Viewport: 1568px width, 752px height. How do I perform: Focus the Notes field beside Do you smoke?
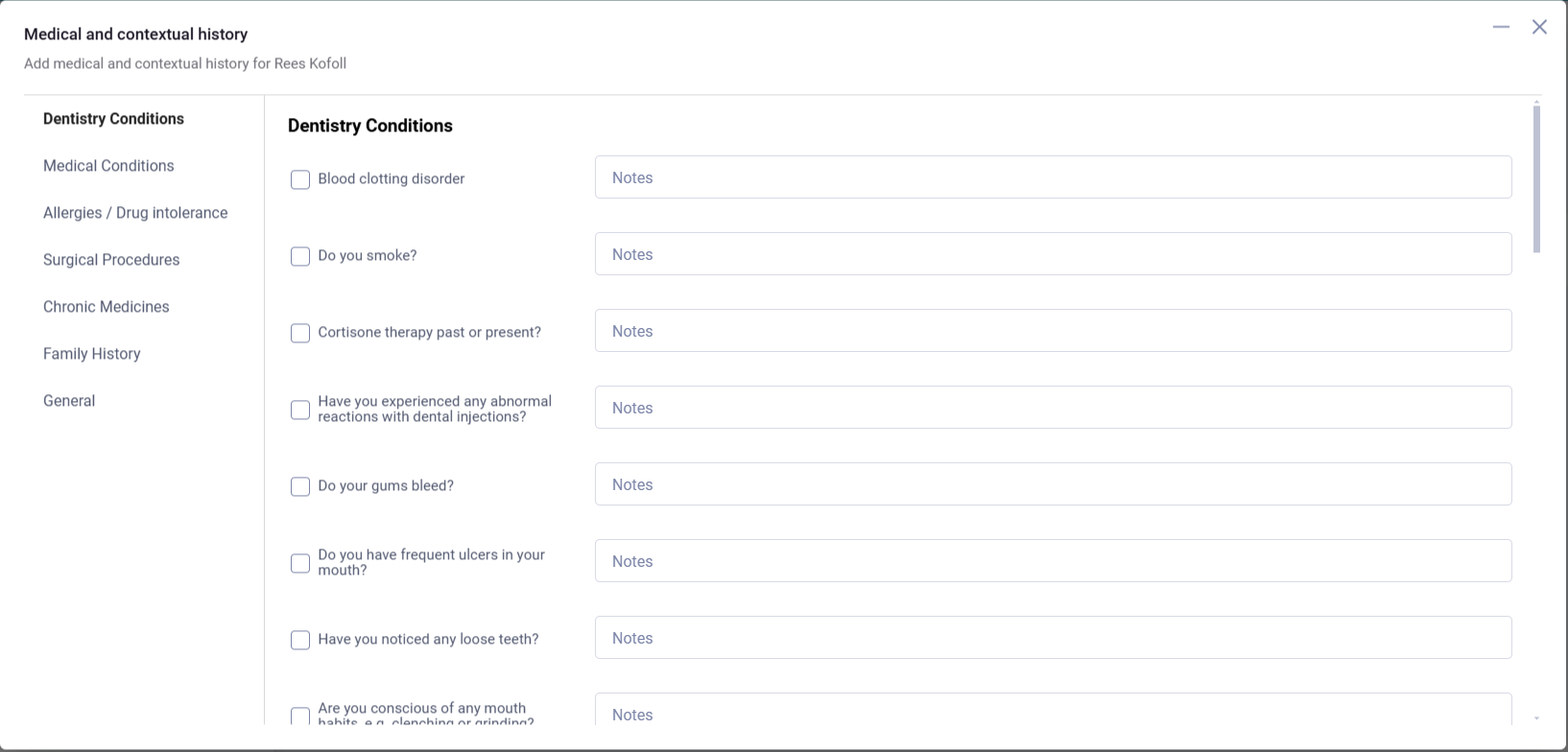click(x=1053, y=254)
